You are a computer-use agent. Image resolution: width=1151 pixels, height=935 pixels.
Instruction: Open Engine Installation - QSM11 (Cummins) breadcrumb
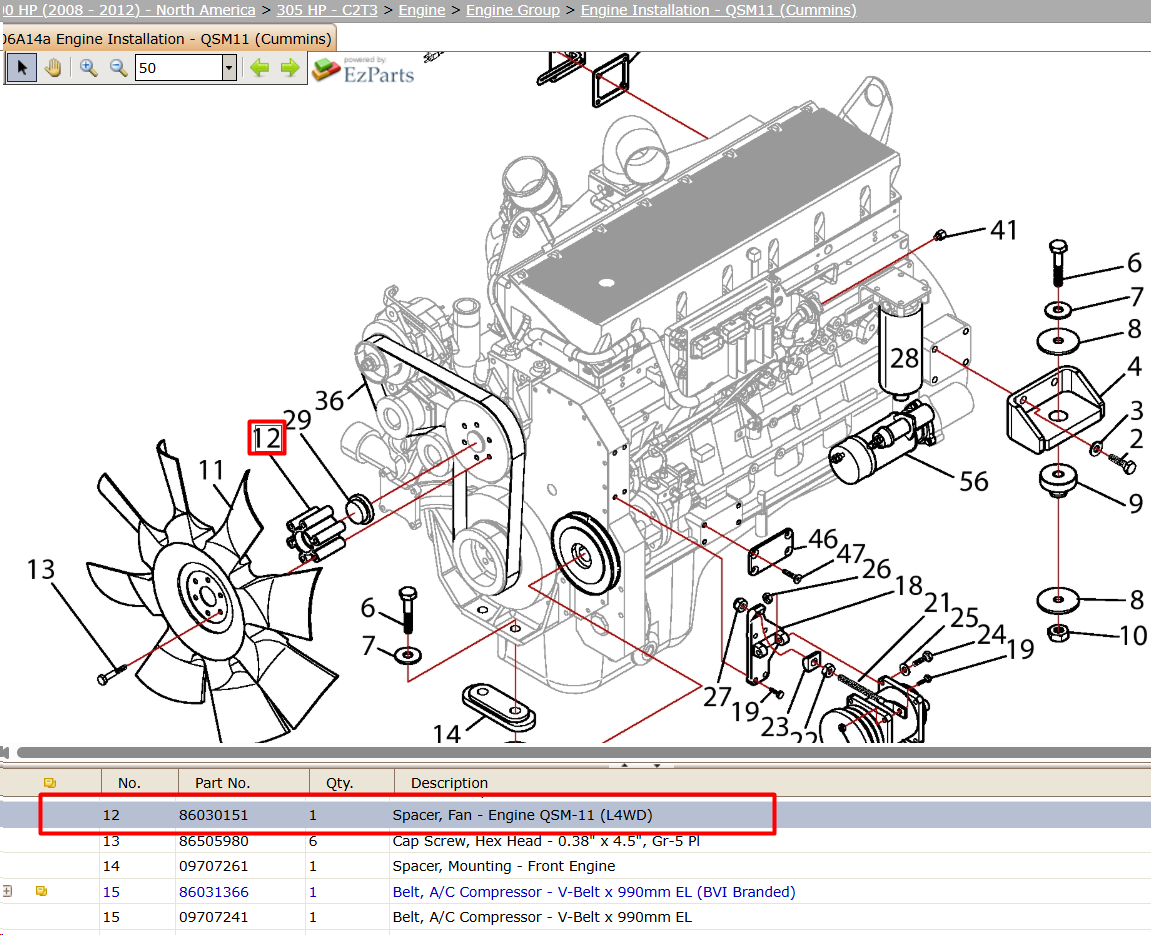point(719,10)
